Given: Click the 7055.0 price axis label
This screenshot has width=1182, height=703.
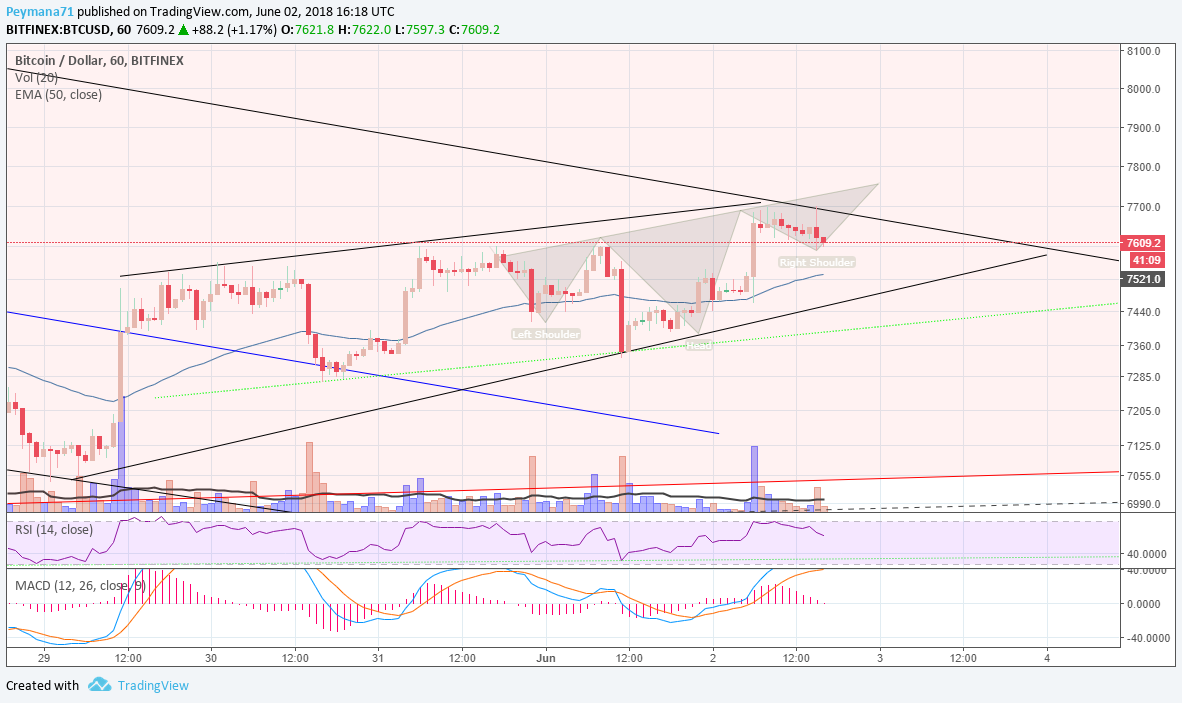Looking at the screenshot, I should [x=1143, y=476].
